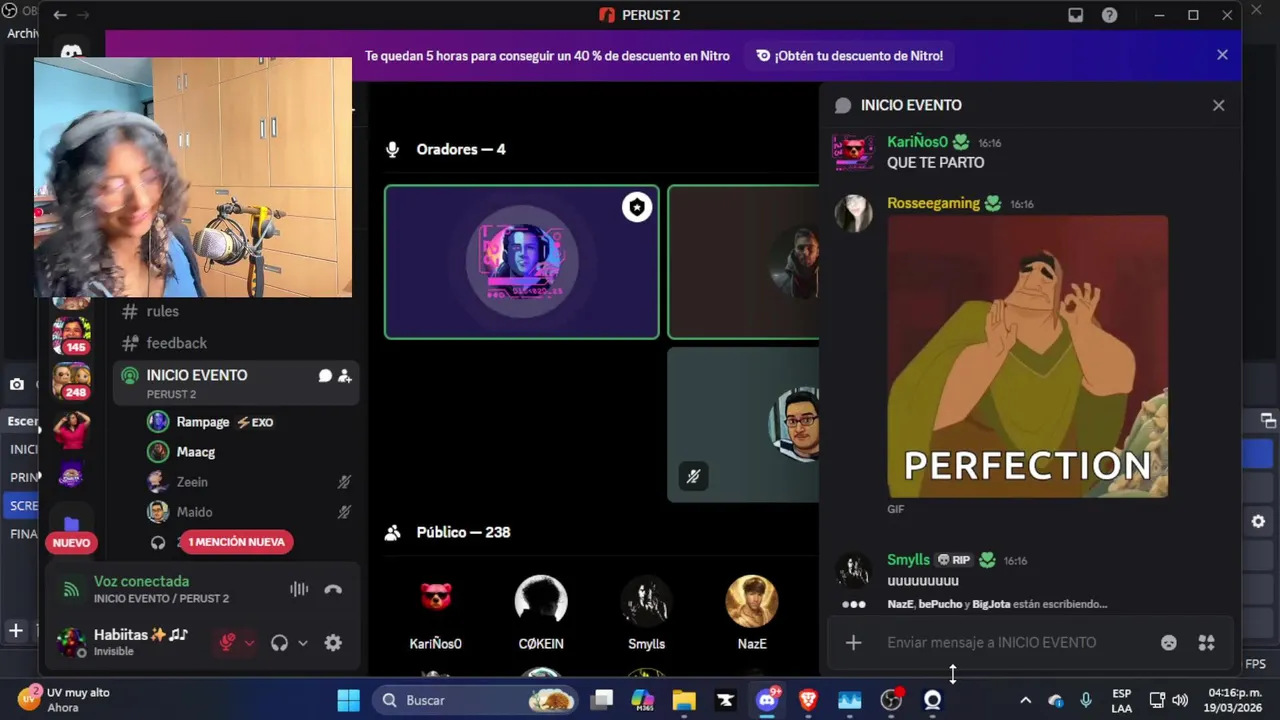Open Brave browser from taskbar
Image resolution: width=1280 pixels, height=720 pixels.
(808, 700)
